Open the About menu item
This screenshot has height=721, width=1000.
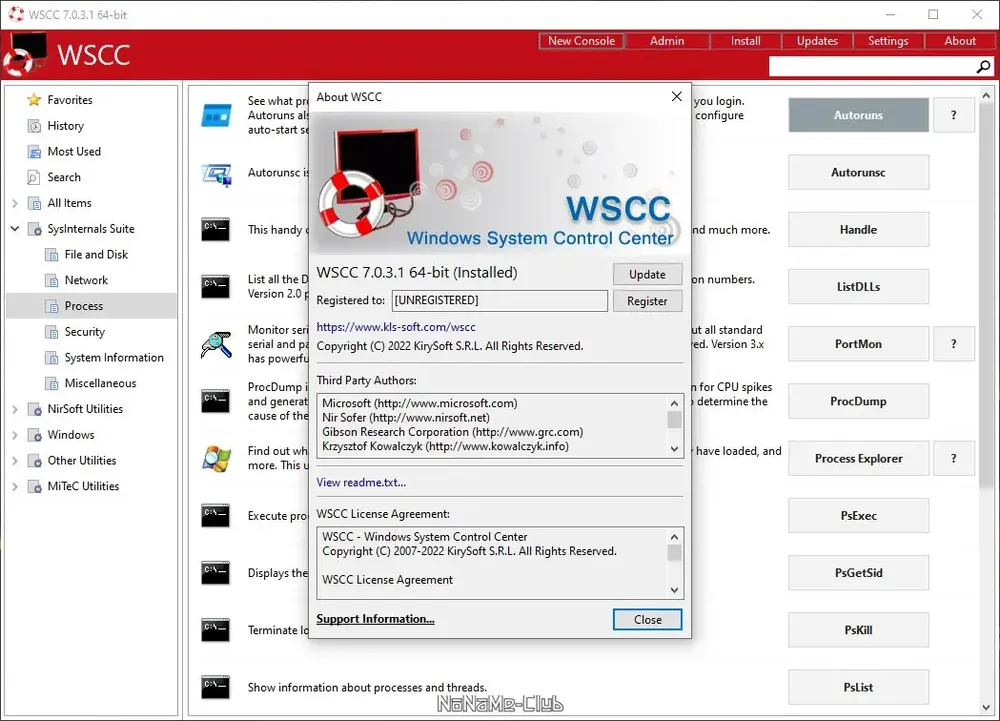pyautogui.click(x=960, y=41)
